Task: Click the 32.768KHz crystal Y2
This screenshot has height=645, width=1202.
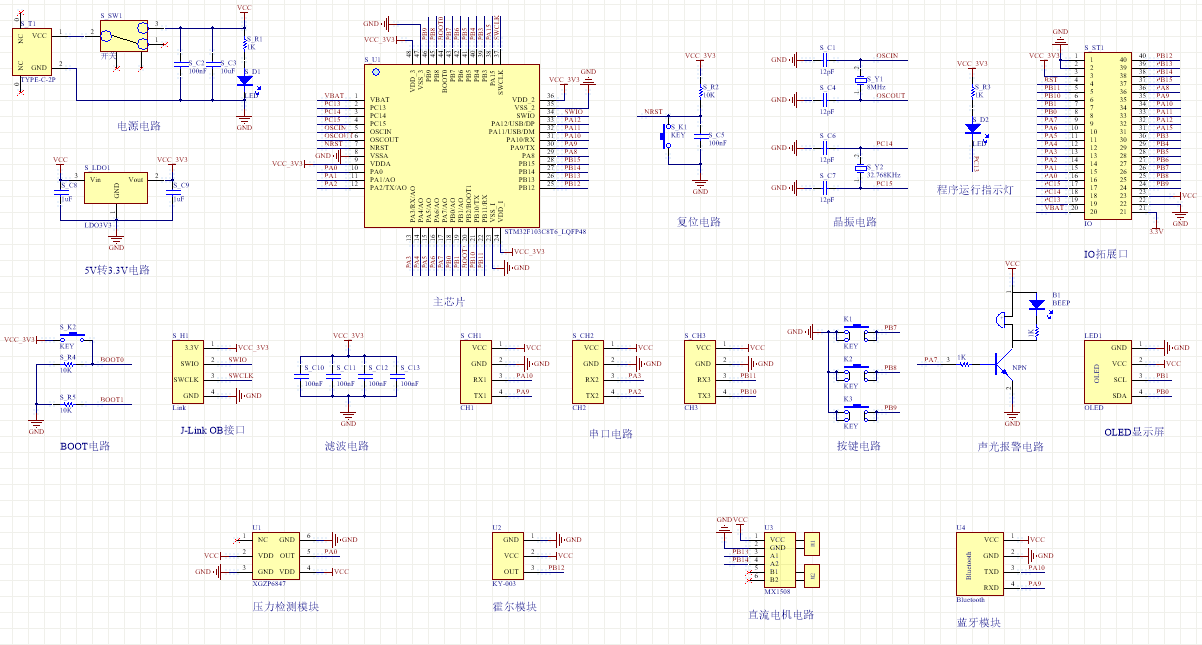Action: click(859, 167)
